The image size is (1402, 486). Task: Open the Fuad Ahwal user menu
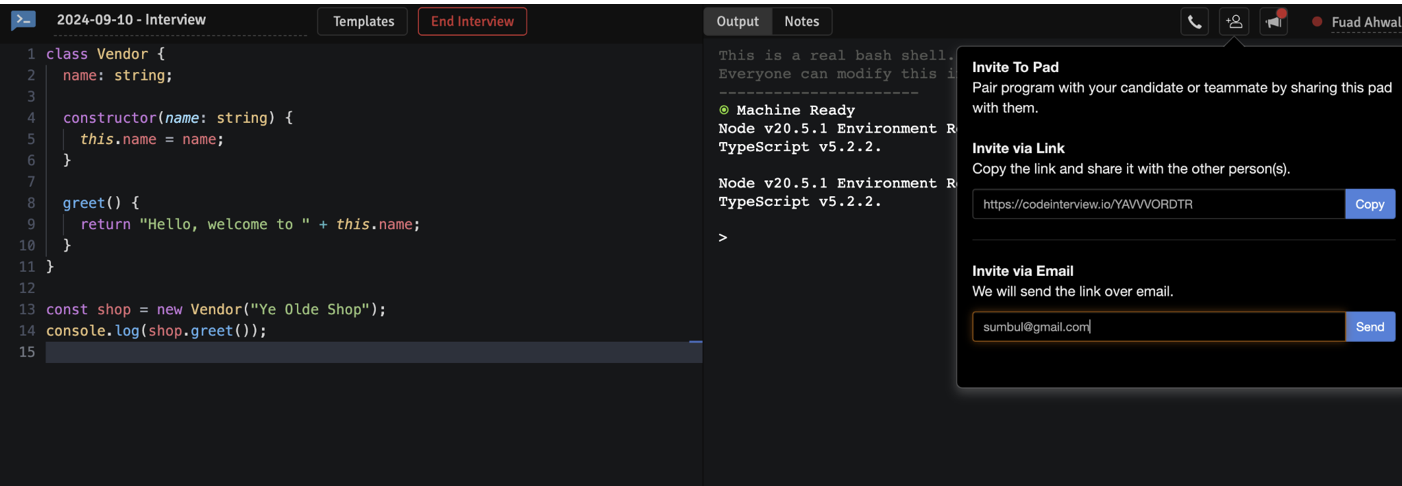1366,22
